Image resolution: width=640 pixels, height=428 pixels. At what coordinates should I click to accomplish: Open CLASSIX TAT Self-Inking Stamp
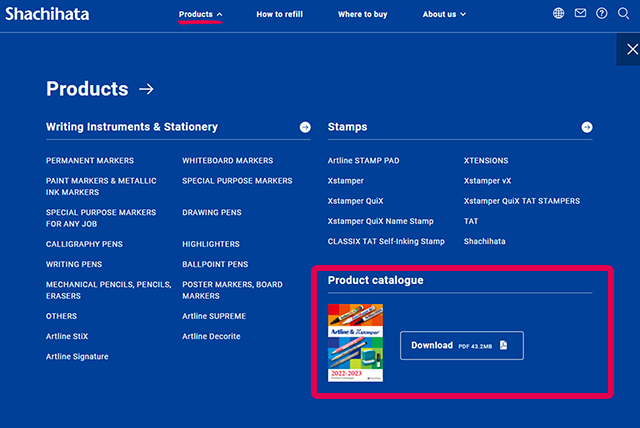tap(386, 242)
